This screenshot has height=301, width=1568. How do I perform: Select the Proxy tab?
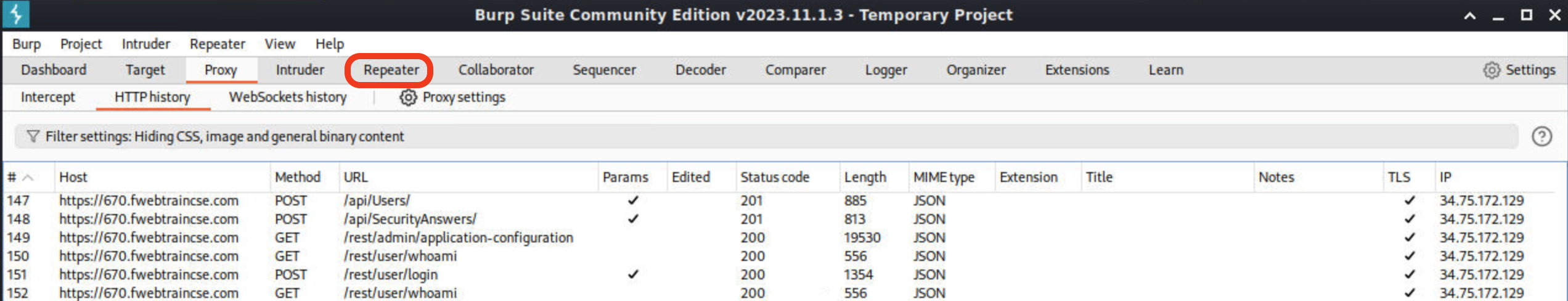(x=221, y=70)
